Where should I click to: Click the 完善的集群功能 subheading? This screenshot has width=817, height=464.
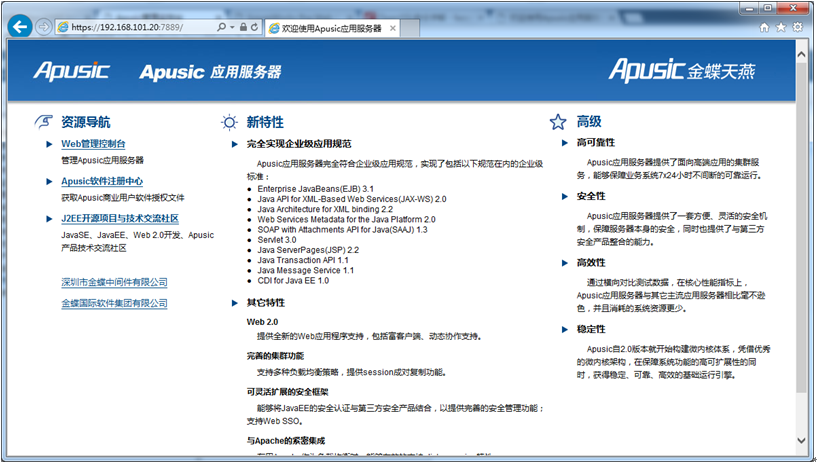[275, 356]
